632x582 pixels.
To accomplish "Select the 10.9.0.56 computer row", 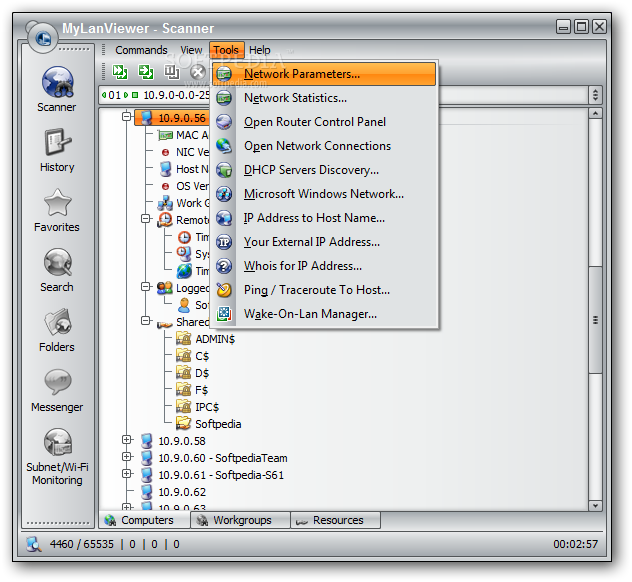I will click(x=172, y=118).
